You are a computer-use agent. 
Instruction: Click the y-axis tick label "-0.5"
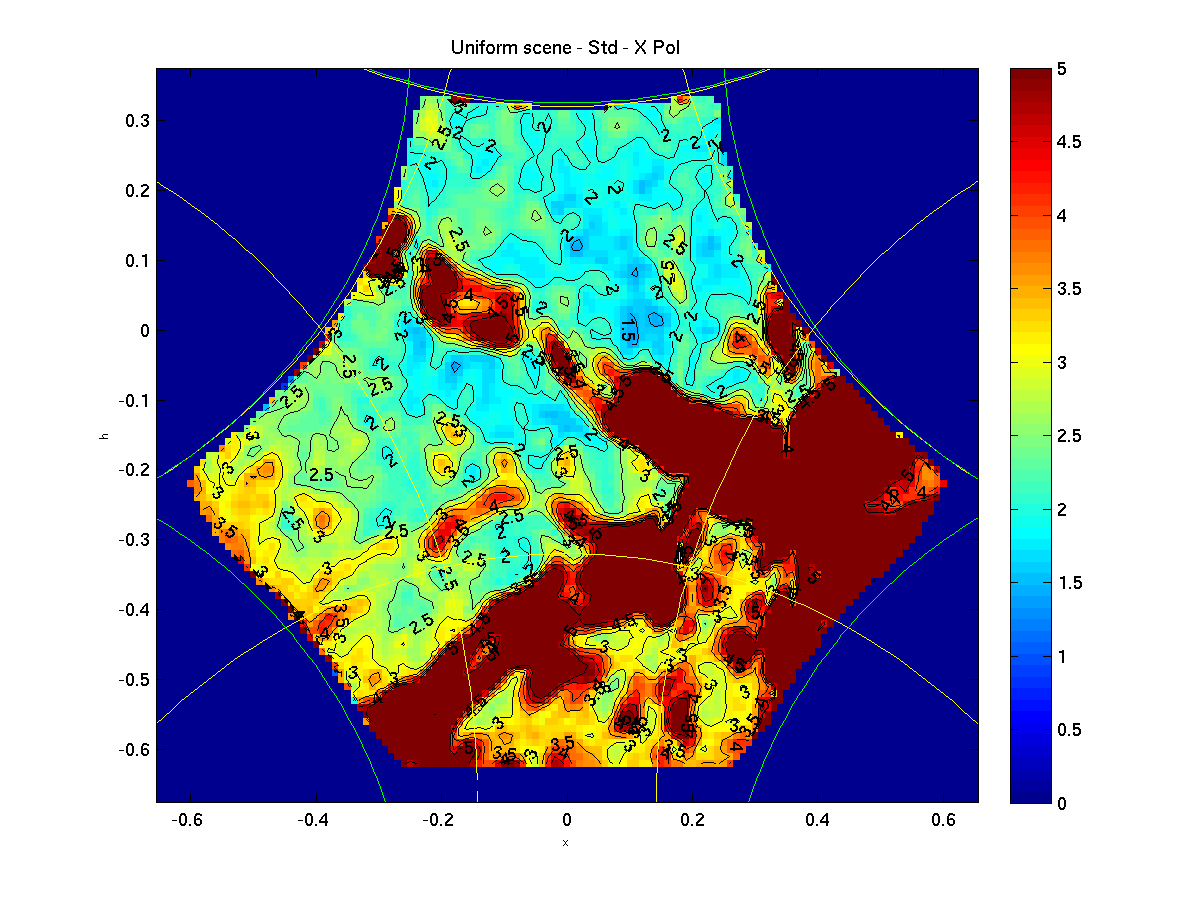[x=134, y=680]
